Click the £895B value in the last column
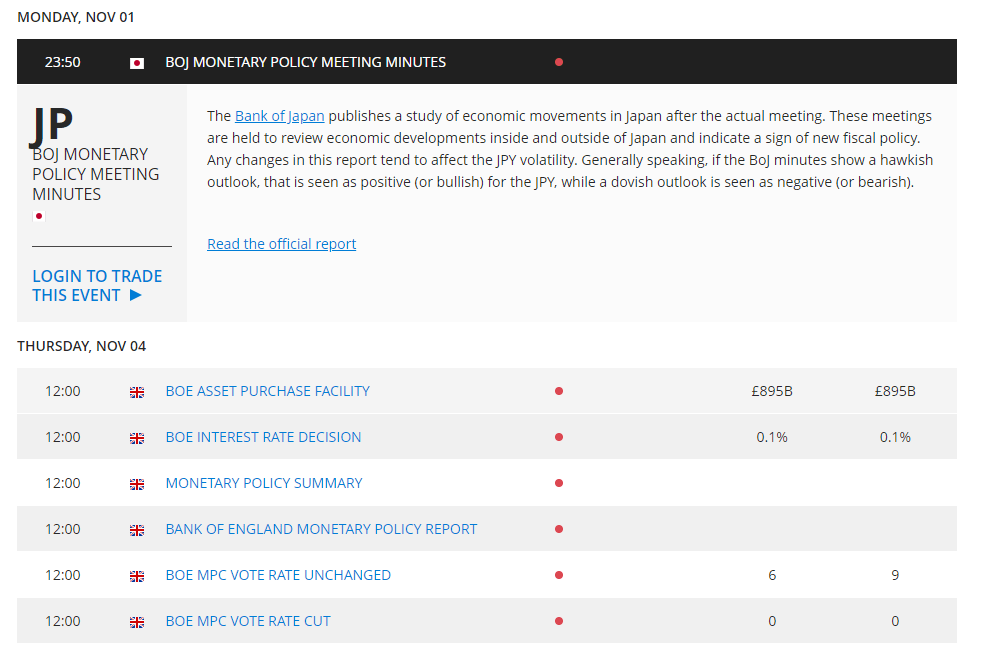This screenshot has height=649, width=999. tap(894, 391)
